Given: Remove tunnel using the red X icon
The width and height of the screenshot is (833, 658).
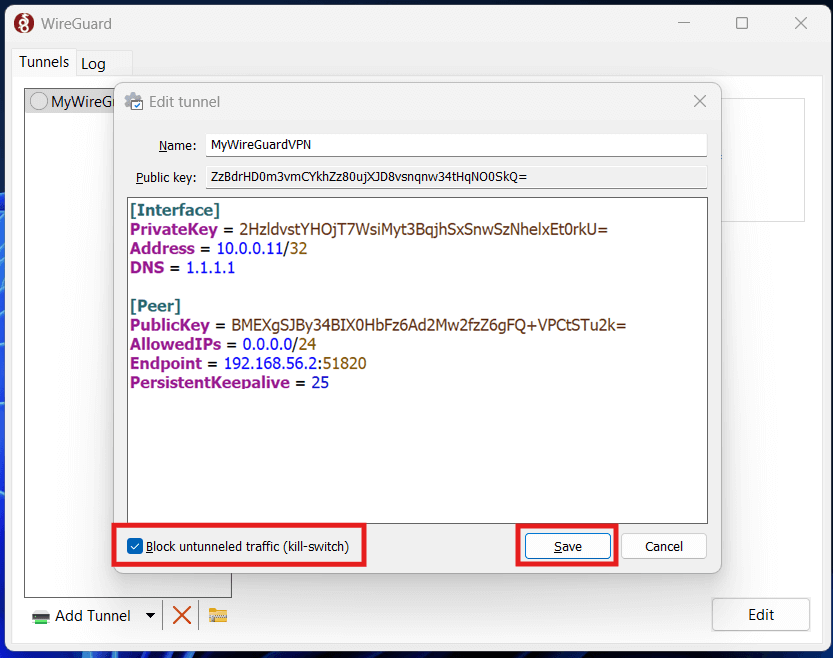Looking at the screenshot, I should [x=181, y=615].
